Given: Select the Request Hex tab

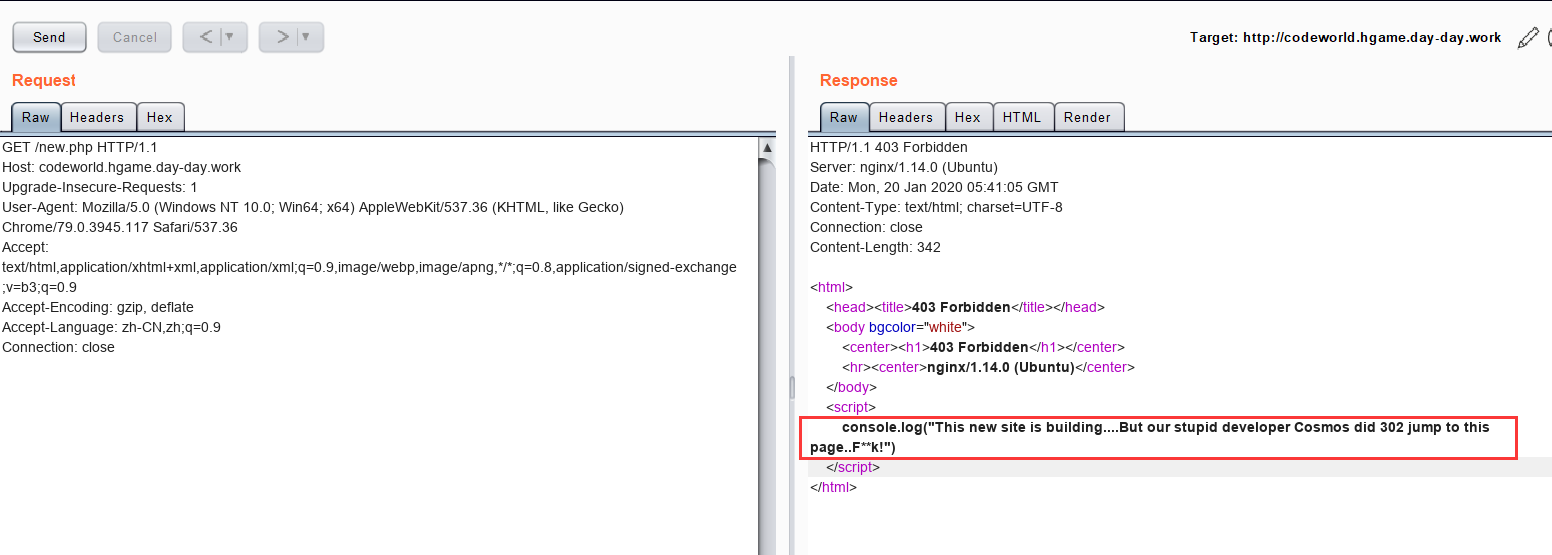Looking at the screenshot, I should click(x=160, y=117).
